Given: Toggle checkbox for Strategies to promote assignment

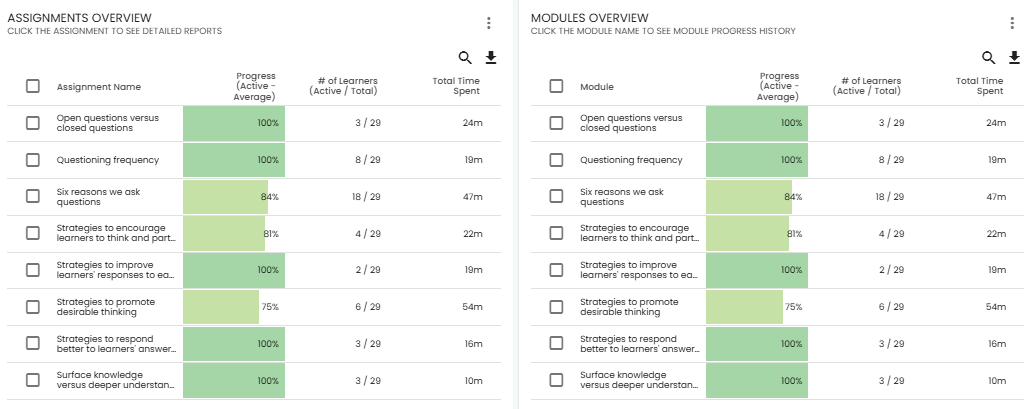Looking at the screenshot, I should (x=33, y=307).
